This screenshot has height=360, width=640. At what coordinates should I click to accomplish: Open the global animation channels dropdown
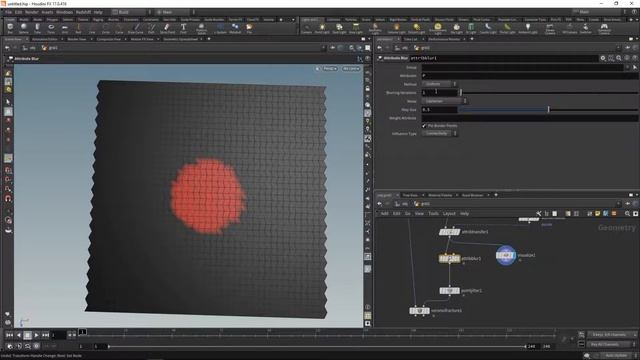612,335
